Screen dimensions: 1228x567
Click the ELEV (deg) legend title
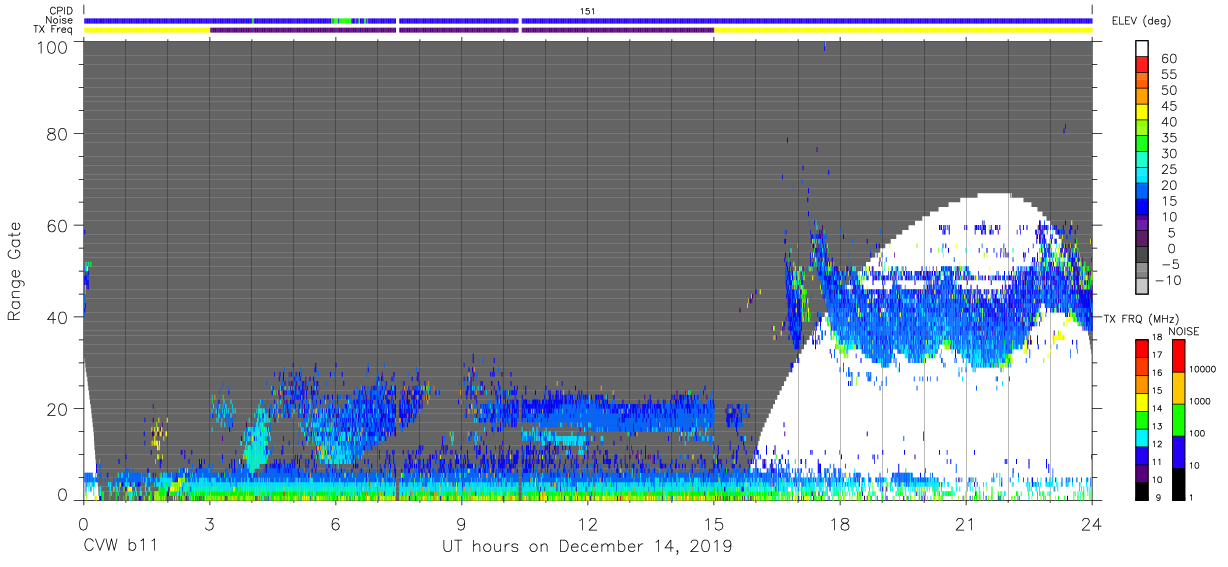click(1141, 20)
